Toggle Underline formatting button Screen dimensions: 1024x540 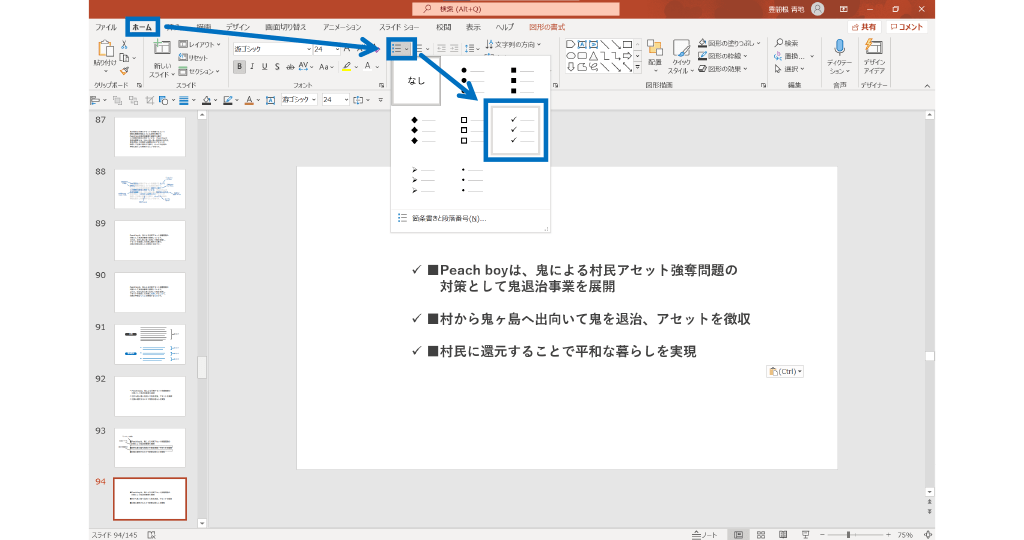coord(264,67)
